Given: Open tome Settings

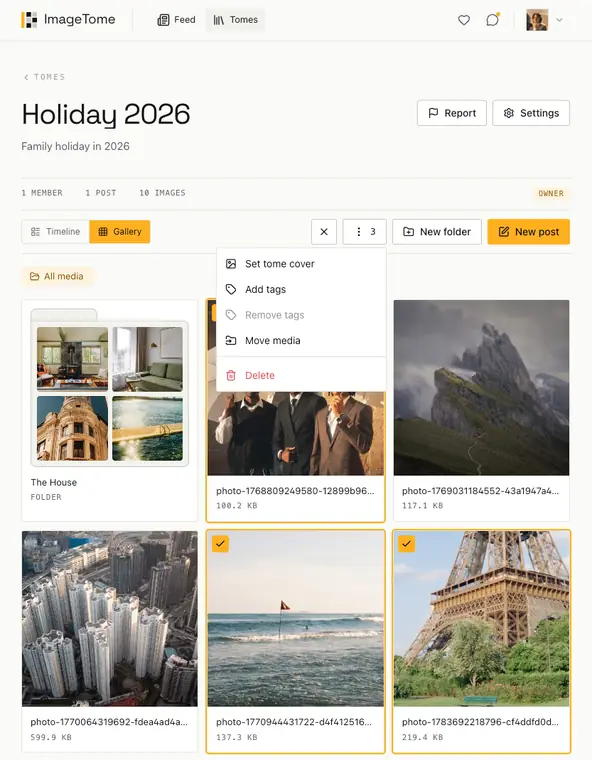Looking at the screenshot, I should (x=531, y=113).
